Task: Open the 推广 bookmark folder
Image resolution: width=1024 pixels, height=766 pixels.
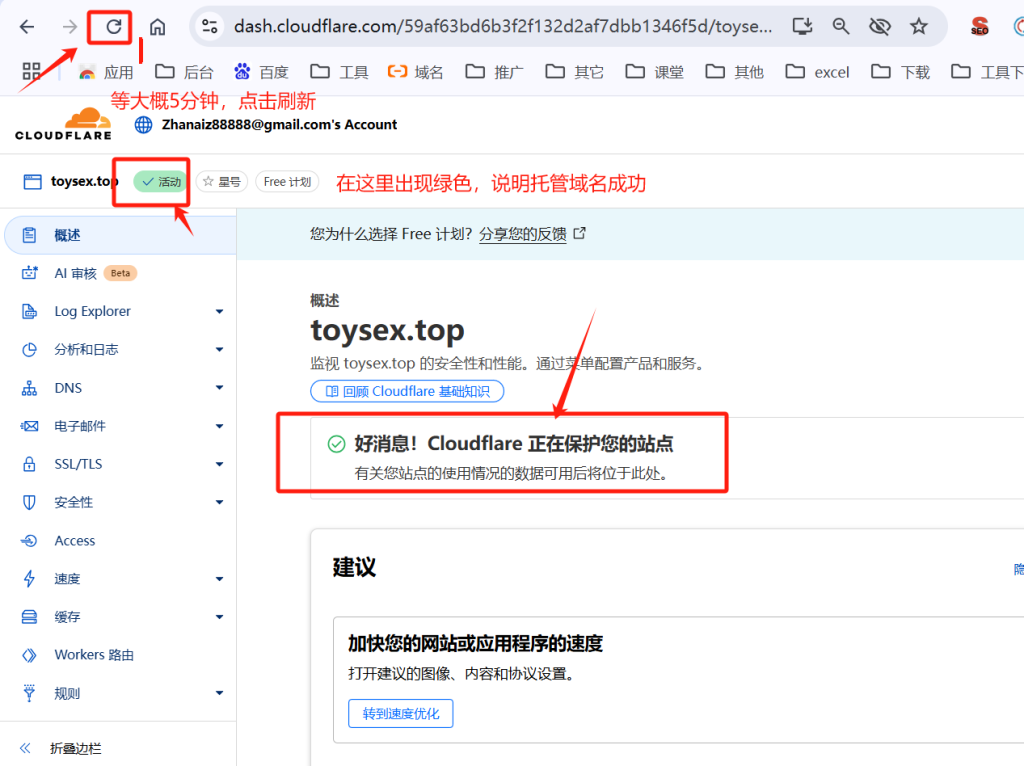Action: 494,72
